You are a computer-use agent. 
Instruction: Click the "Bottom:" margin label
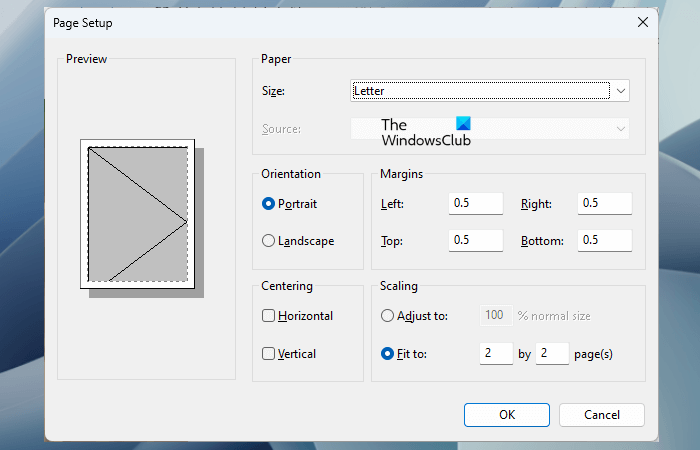click(542, 241)
